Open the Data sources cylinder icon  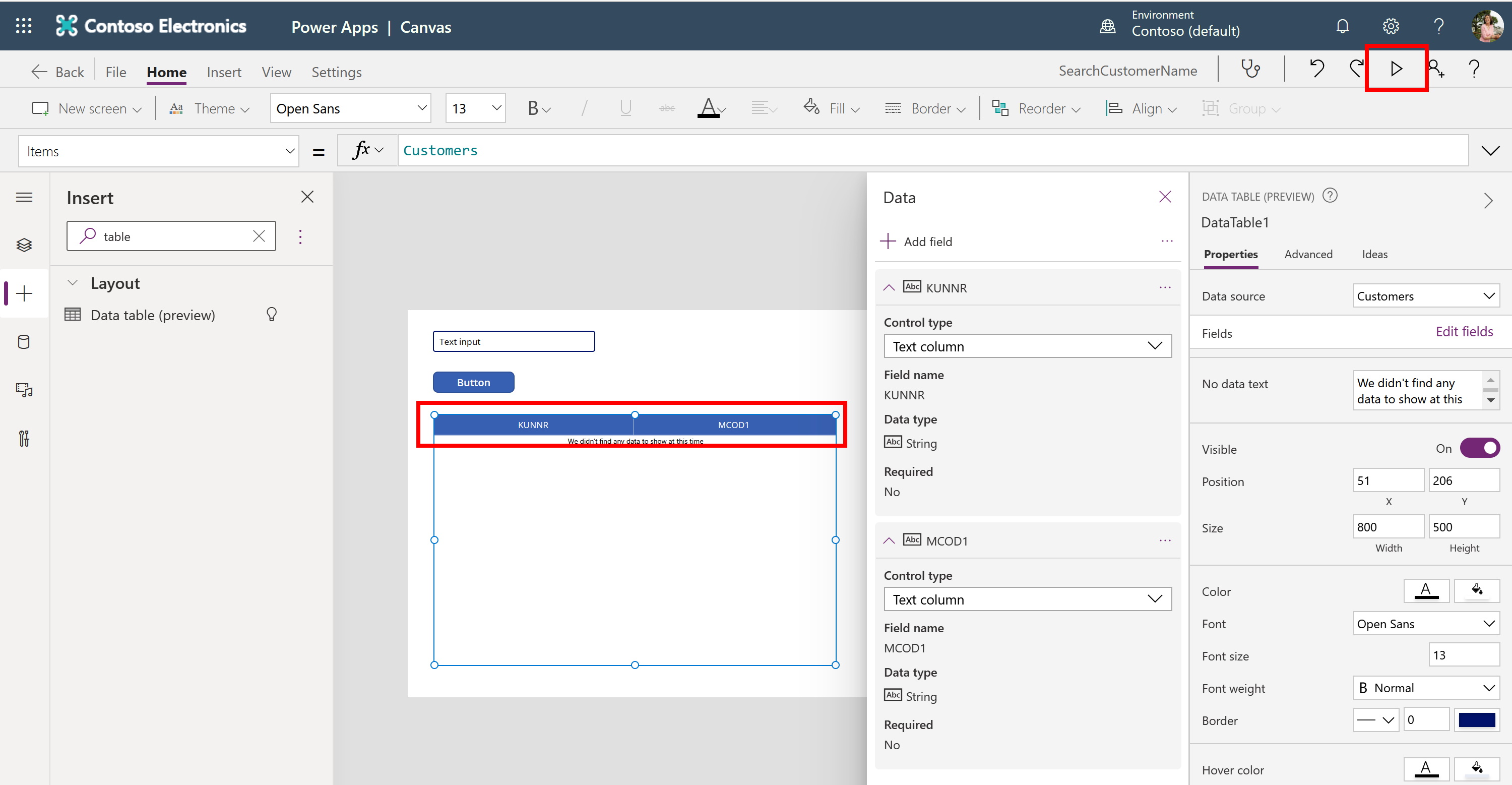coord(24,342)
